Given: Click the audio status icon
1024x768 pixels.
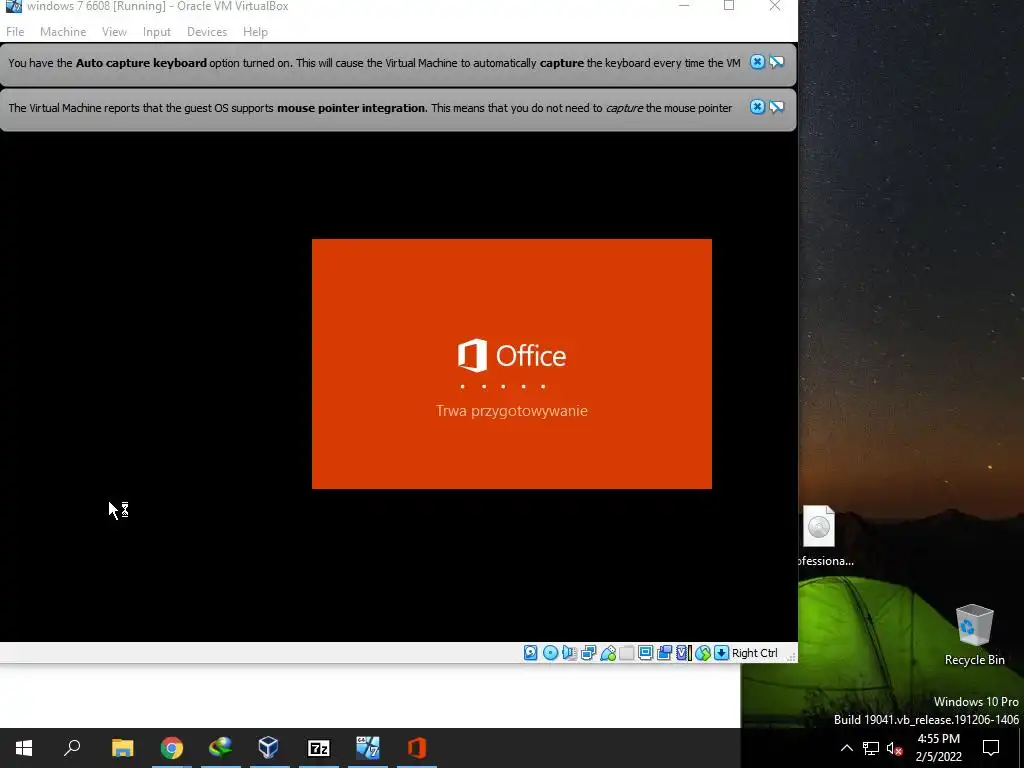Looking at the screenshot, I should [569, 652].
